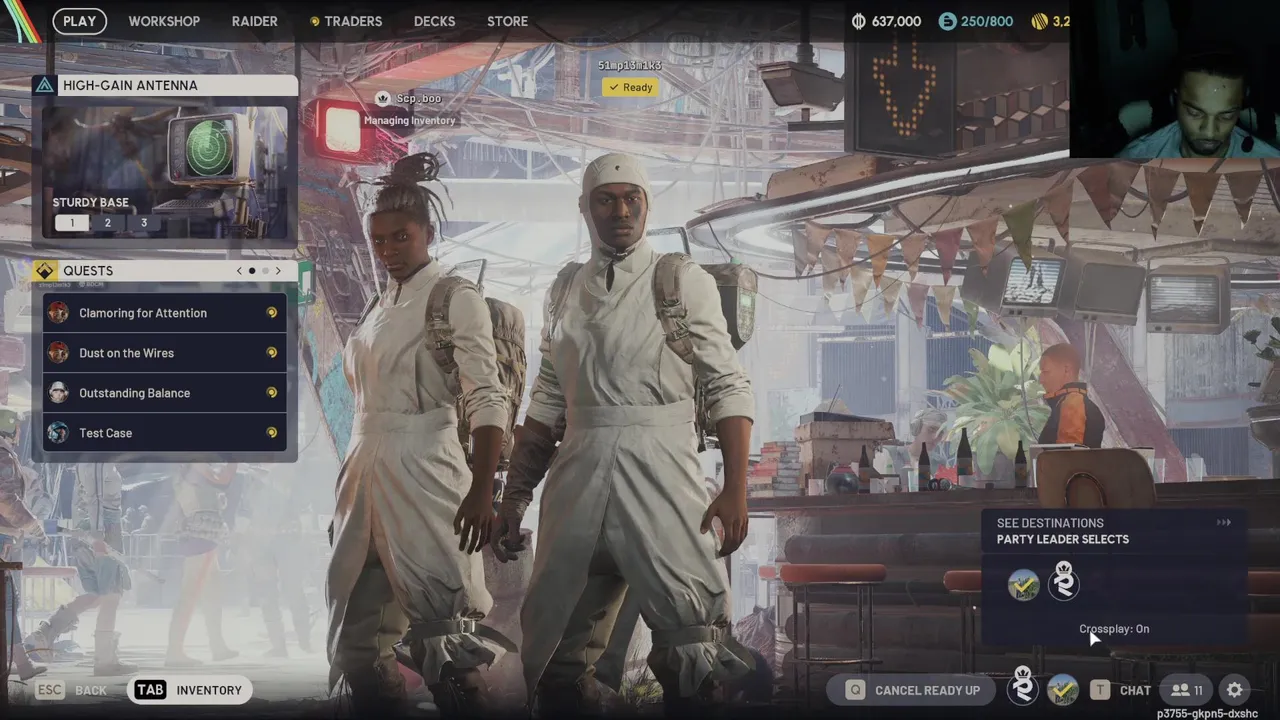Screen dimensions: 1280x720
Task: Switch to the WORKSHOP tab
Action: coord(164,21)
